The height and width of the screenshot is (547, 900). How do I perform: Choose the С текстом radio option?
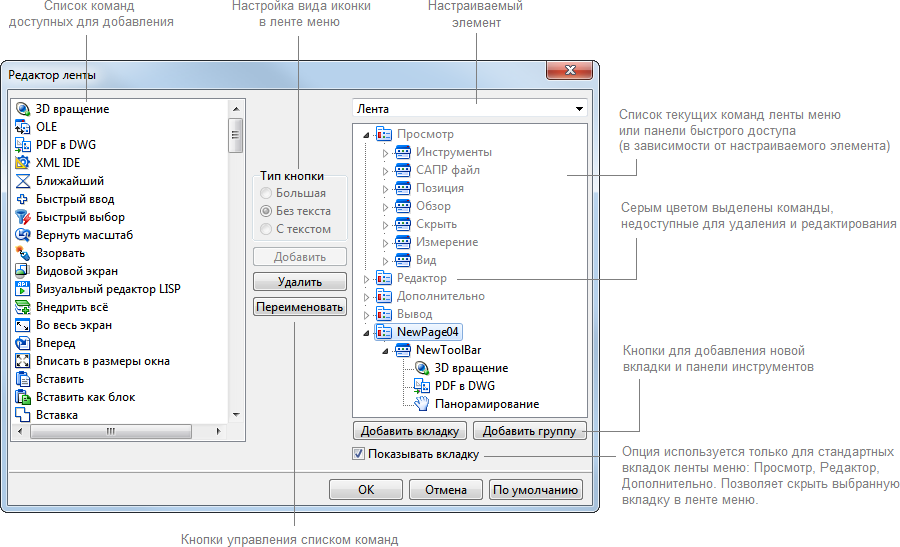[265, 229]
